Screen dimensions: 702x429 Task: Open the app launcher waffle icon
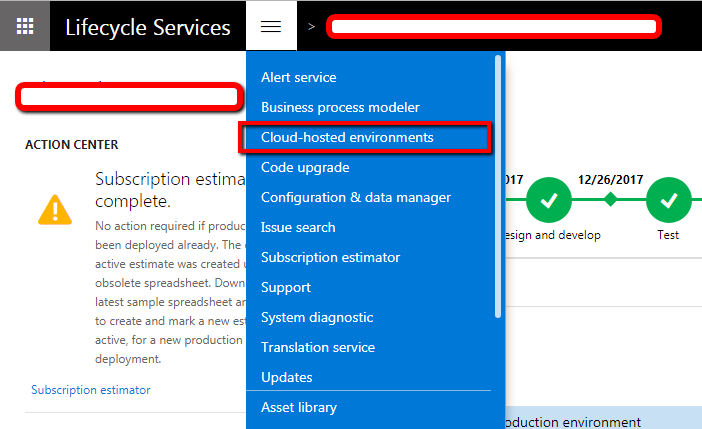click(x=25, y=26)
